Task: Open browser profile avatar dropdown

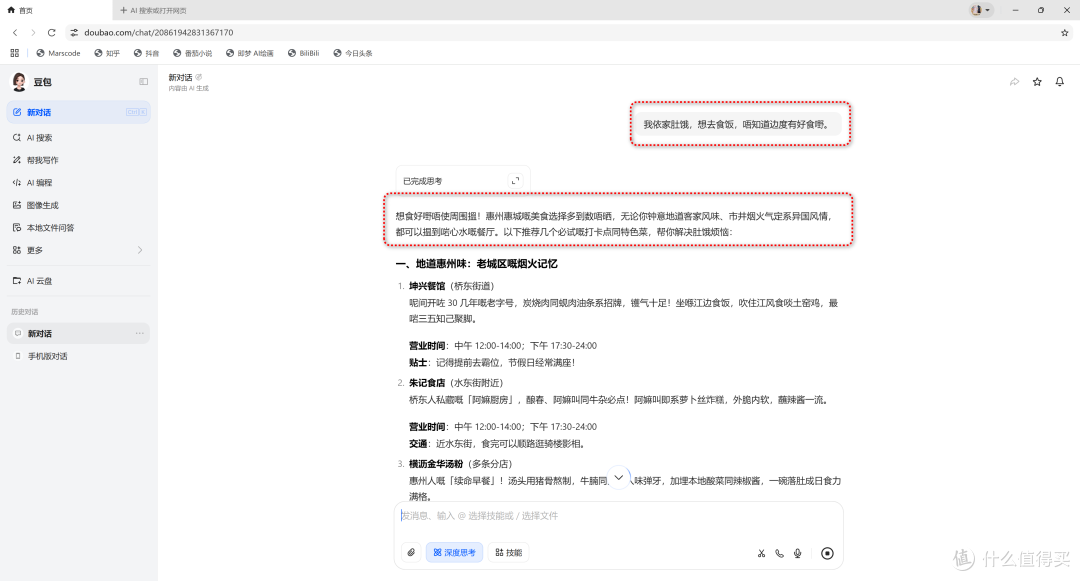Action: pos(980,10)
